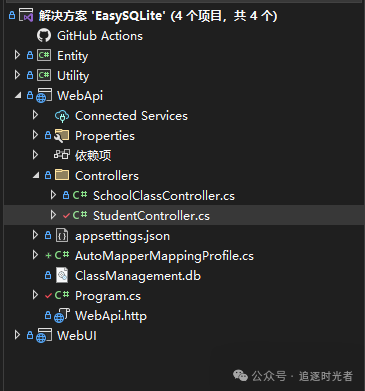Click the WebApi.http file icon
Image resolution: width=365 pixels, height=391 pixels.
click(62, 316)
